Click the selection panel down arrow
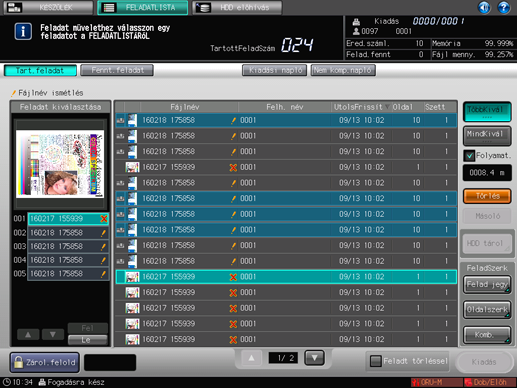Screen dimensions: 517x388 pyautogui.click(x=53, y=334)
